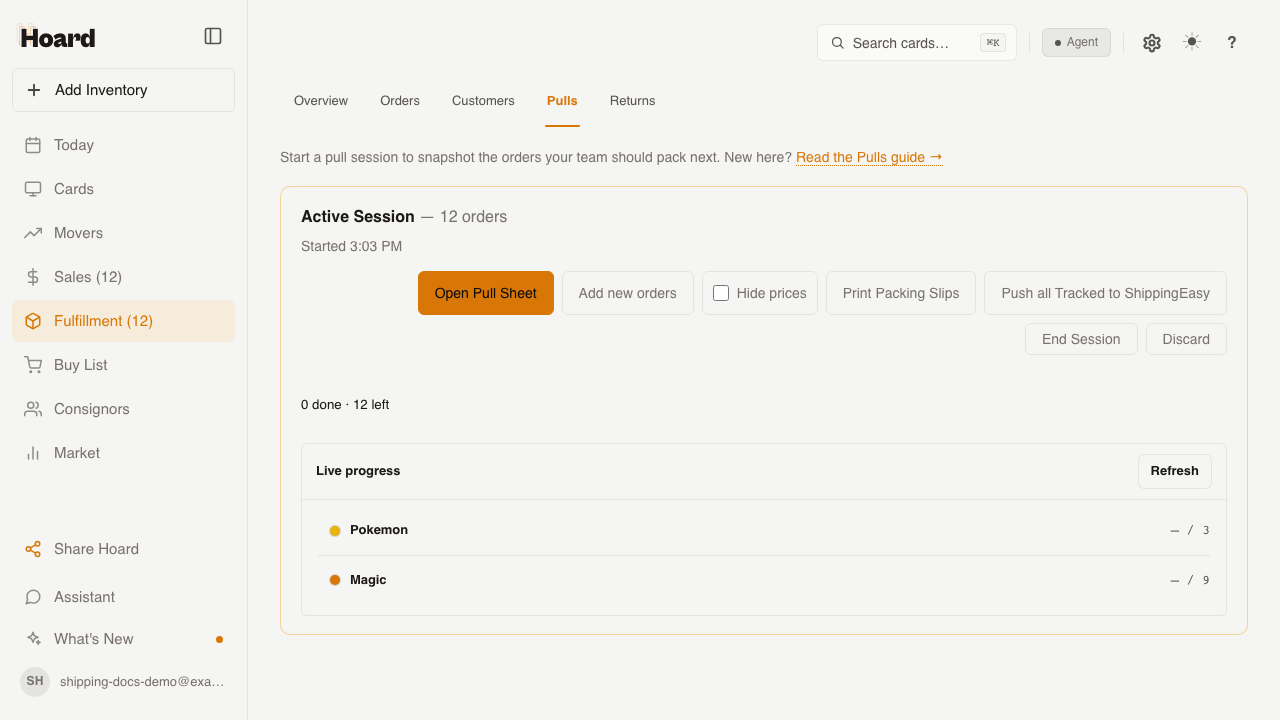
Task: Click the Assistant chat bubble icon
Action: (x=33, y=597)
